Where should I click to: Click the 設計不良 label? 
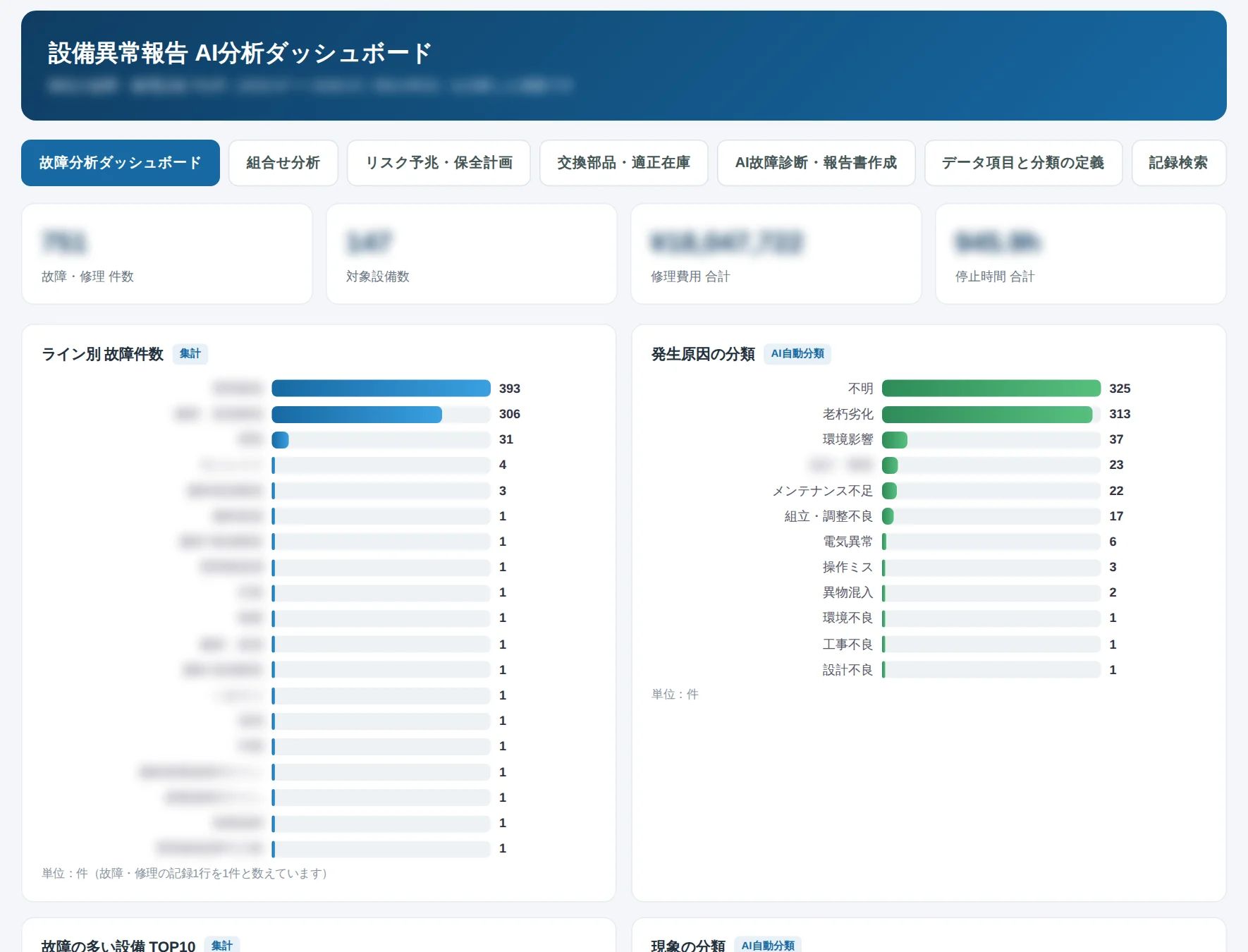point(848,670)
